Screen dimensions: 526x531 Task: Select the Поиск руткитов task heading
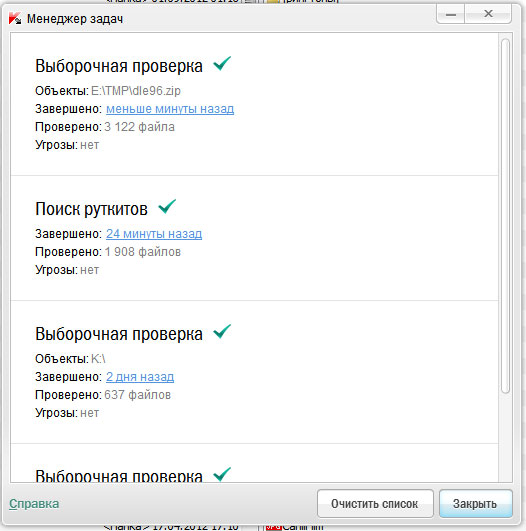click(x=91, y=209)
